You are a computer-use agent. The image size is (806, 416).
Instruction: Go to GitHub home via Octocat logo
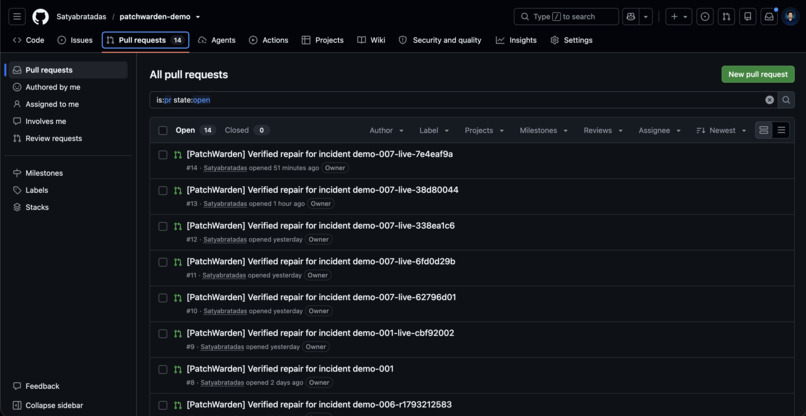[41, 16]
